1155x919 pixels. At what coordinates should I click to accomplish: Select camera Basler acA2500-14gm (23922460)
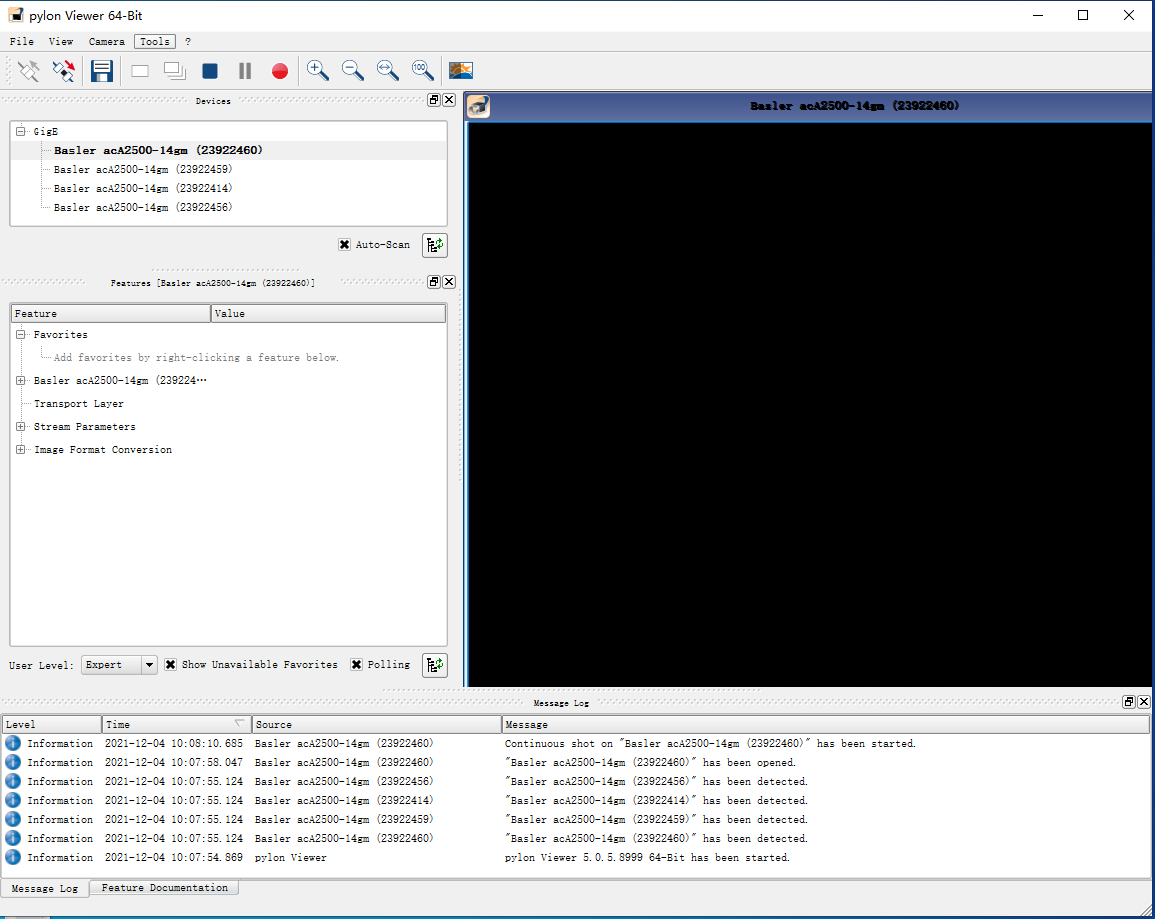pyautogui.click(x=158, y=150)
